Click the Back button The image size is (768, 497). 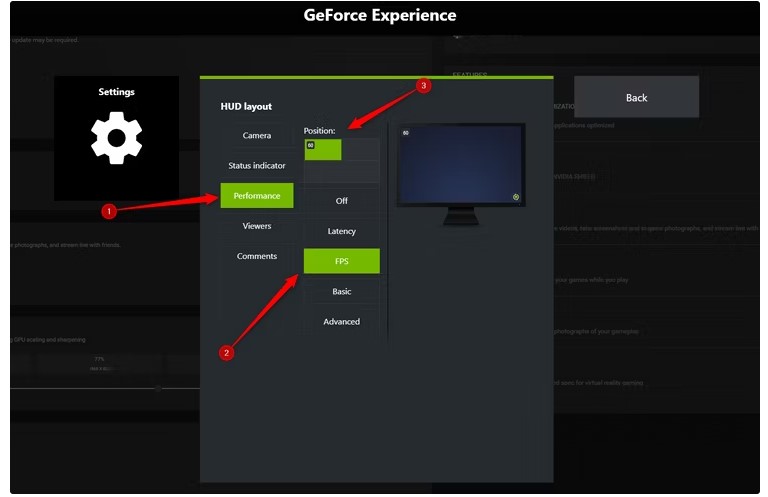tap(636, 97)
